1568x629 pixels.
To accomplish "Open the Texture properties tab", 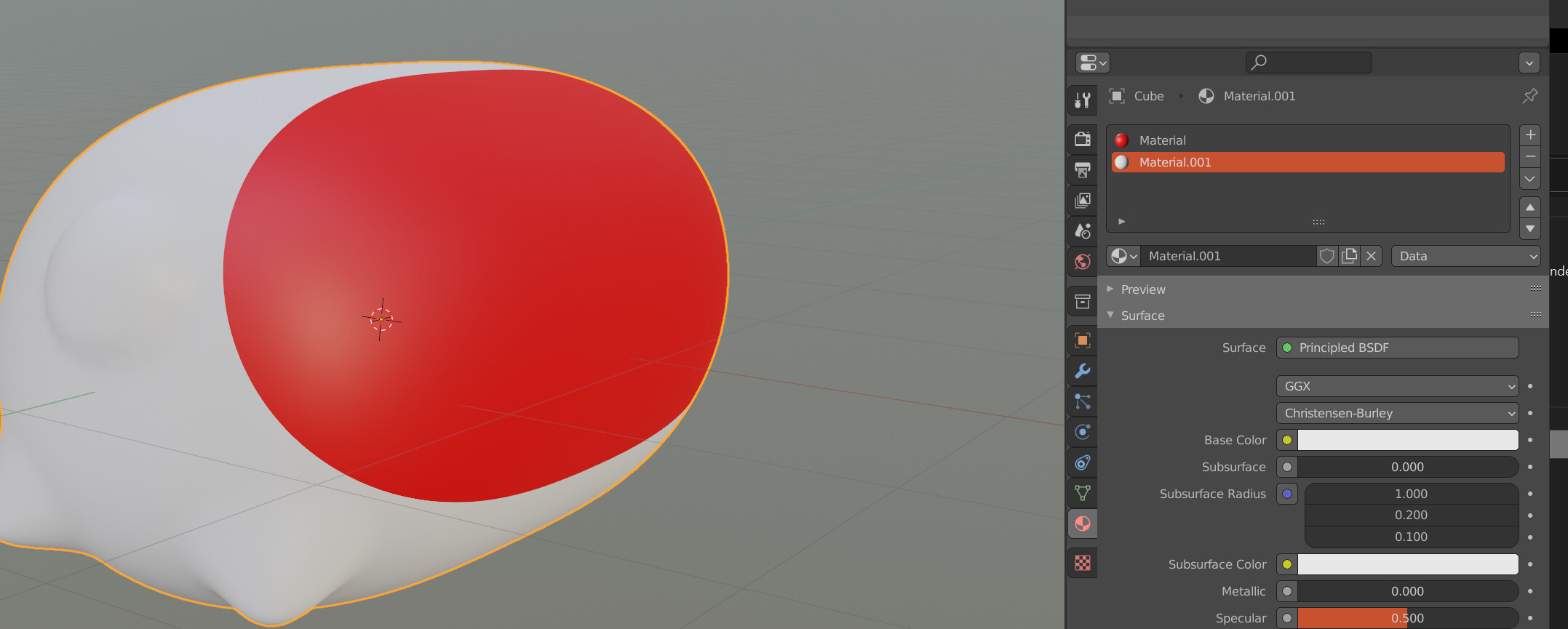I will (1083, 563).
